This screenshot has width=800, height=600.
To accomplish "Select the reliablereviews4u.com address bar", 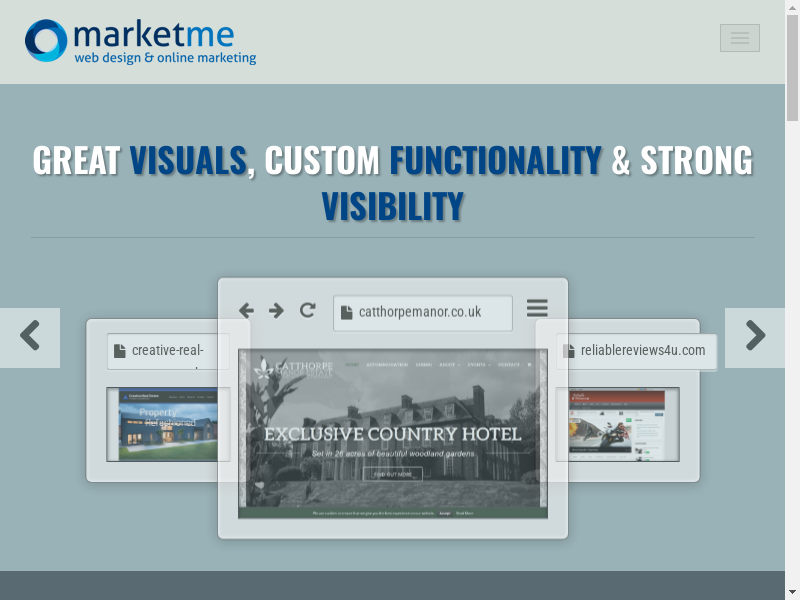I will coord(636,351).
